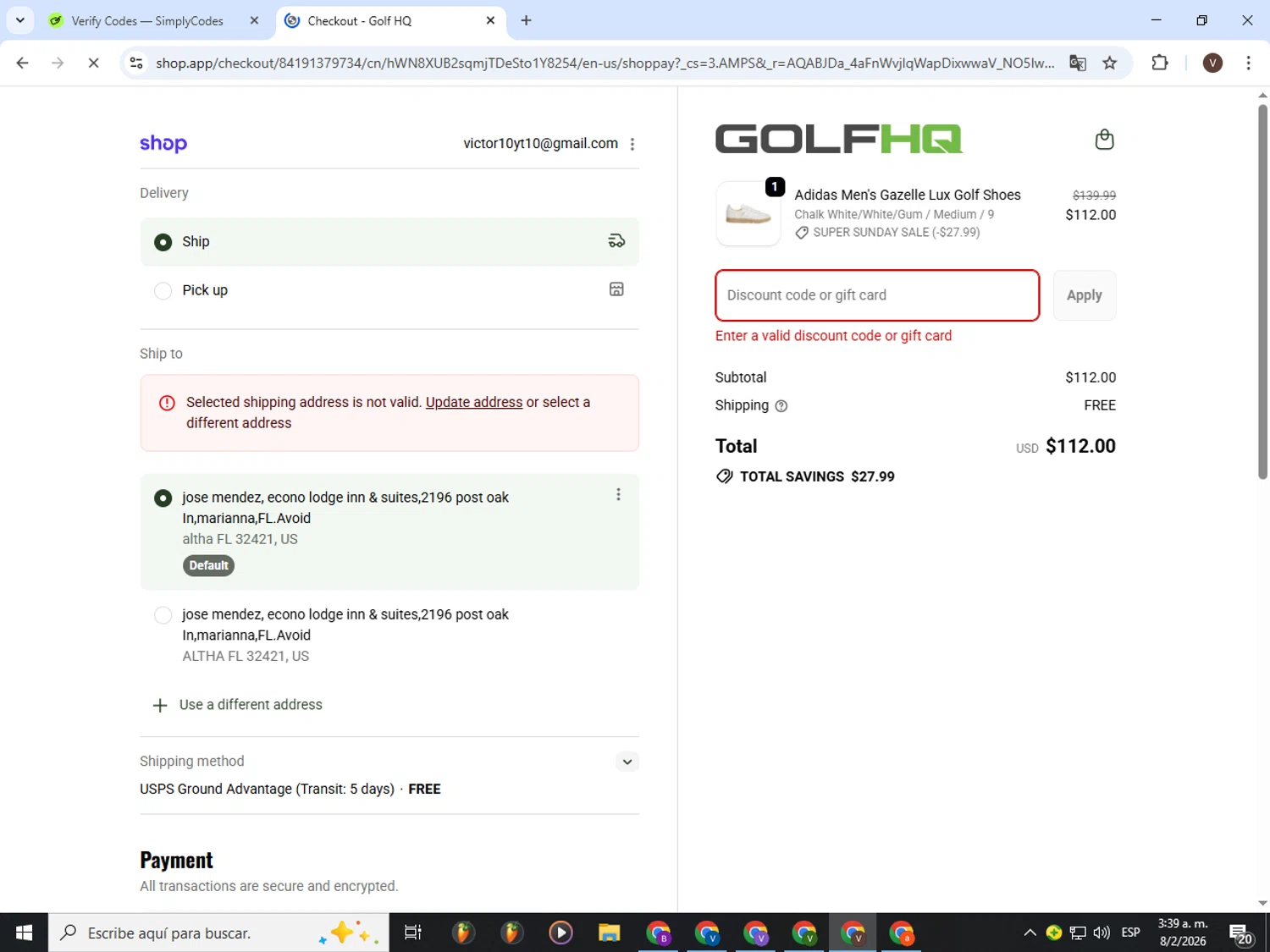The image size is (1270, 952).
Task: Open Windows Start menu
Action: [x=24, y=933]
